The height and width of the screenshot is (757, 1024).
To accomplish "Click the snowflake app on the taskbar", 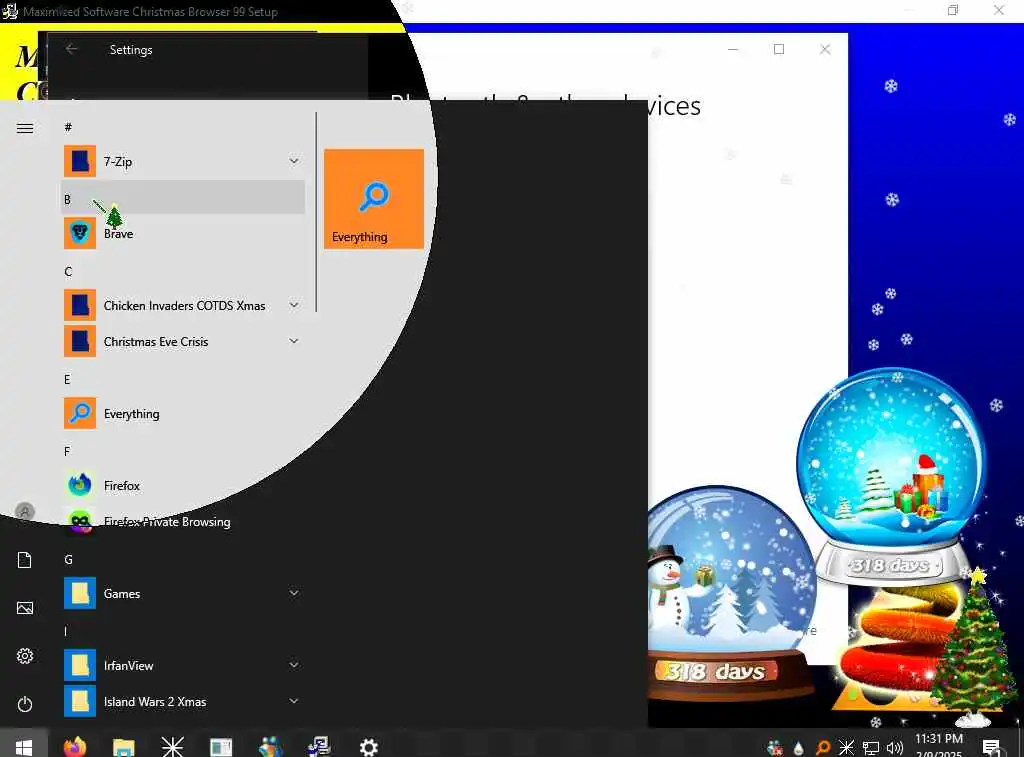I will (172, 746).
